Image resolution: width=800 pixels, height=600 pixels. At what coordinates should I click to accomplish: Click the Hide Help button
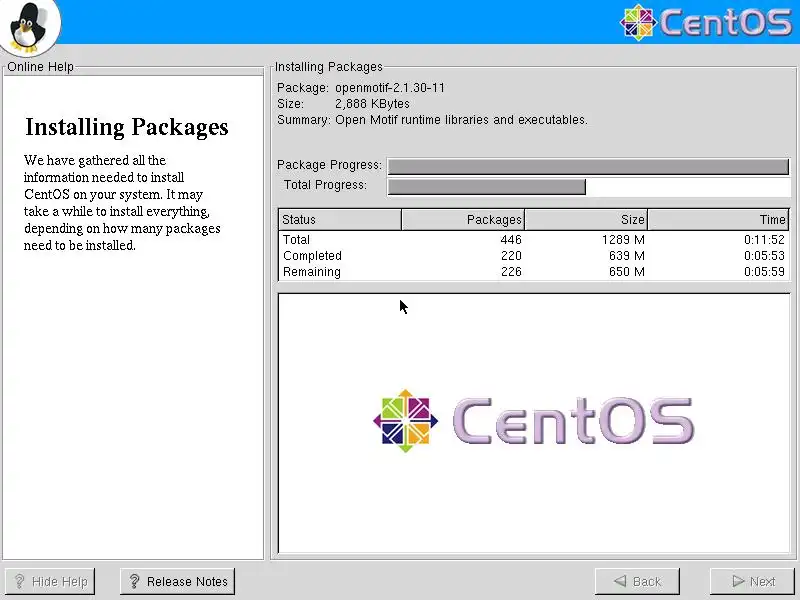[49, 581]
